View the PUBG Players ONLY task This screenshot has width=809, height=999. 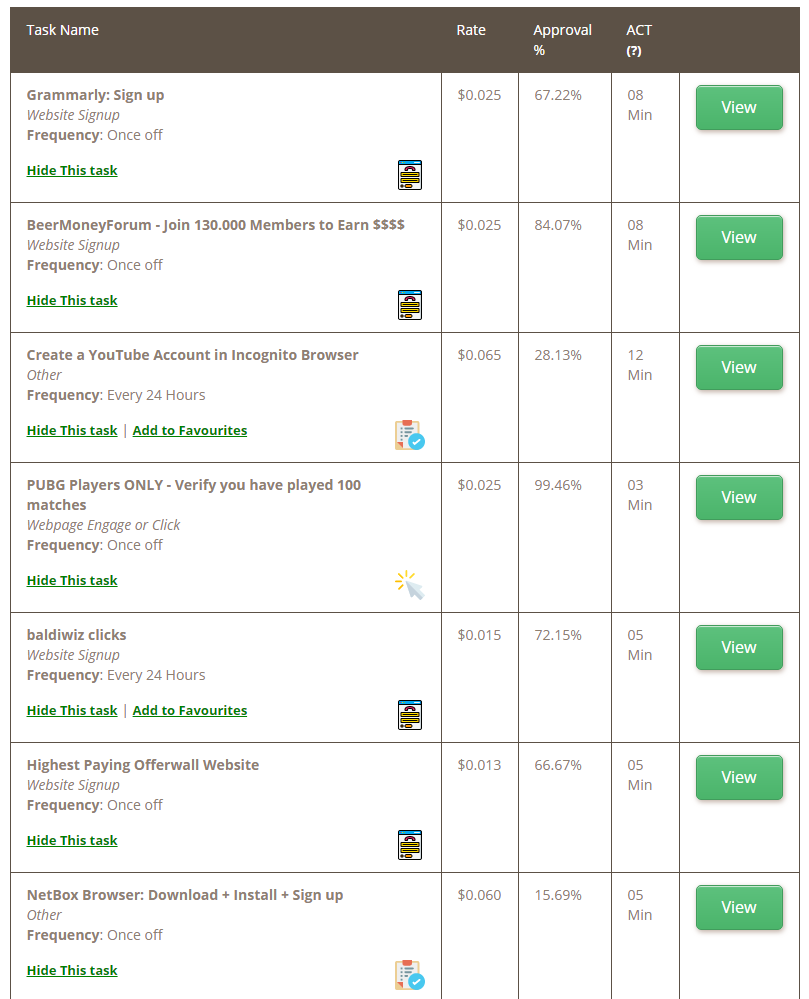point(739,498)
